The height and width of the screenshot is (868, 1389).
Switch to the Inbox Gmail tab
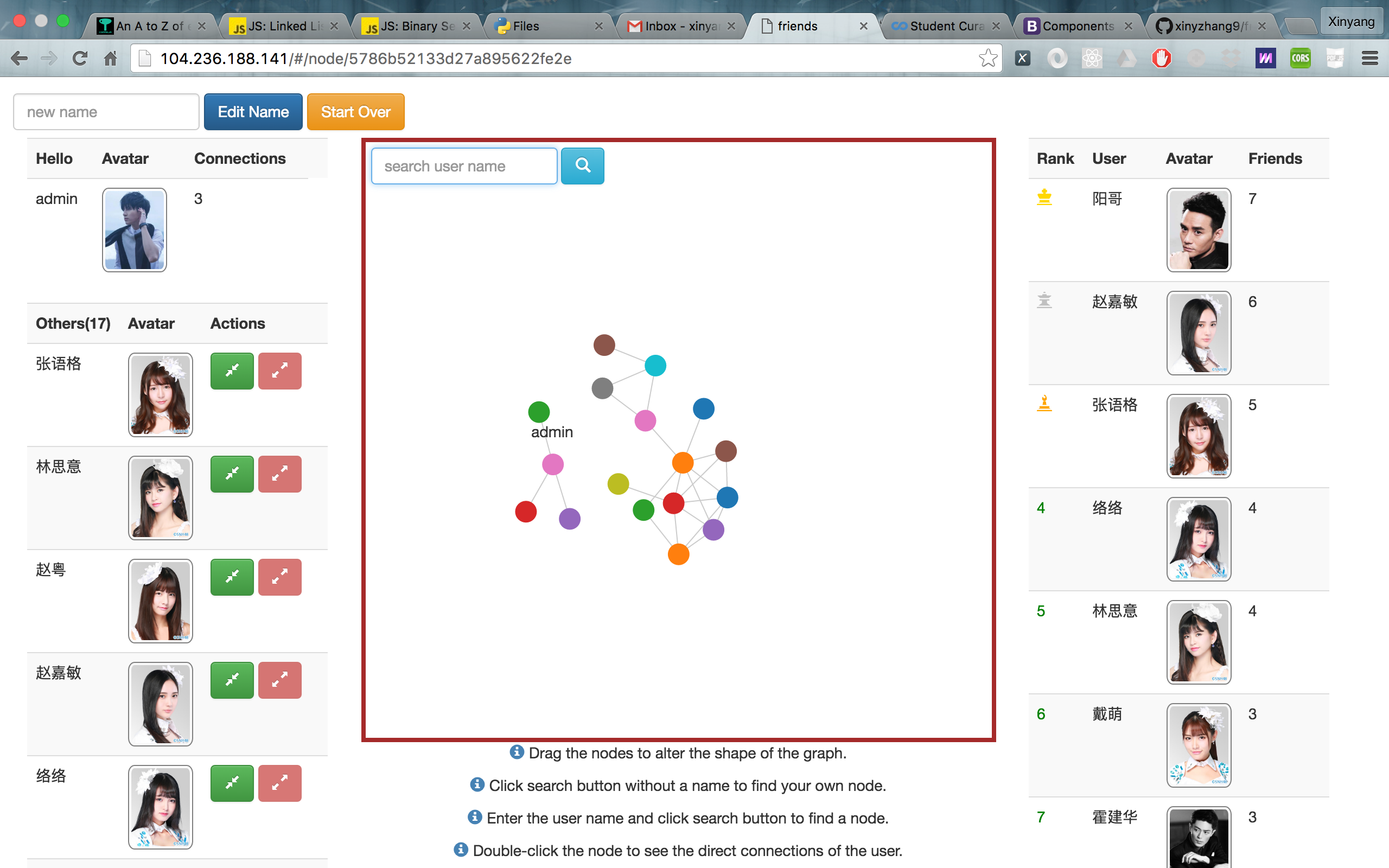click(680, 27)
